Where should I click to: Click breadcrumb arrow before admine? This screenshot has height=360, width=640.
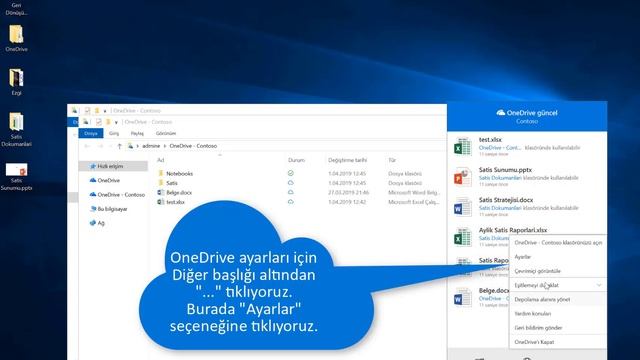pos(138,146)
